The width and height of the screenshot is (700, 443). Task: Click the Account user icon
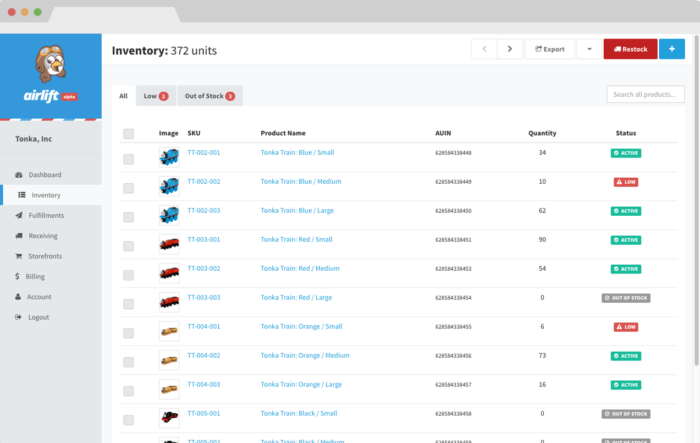pos(19,297)
